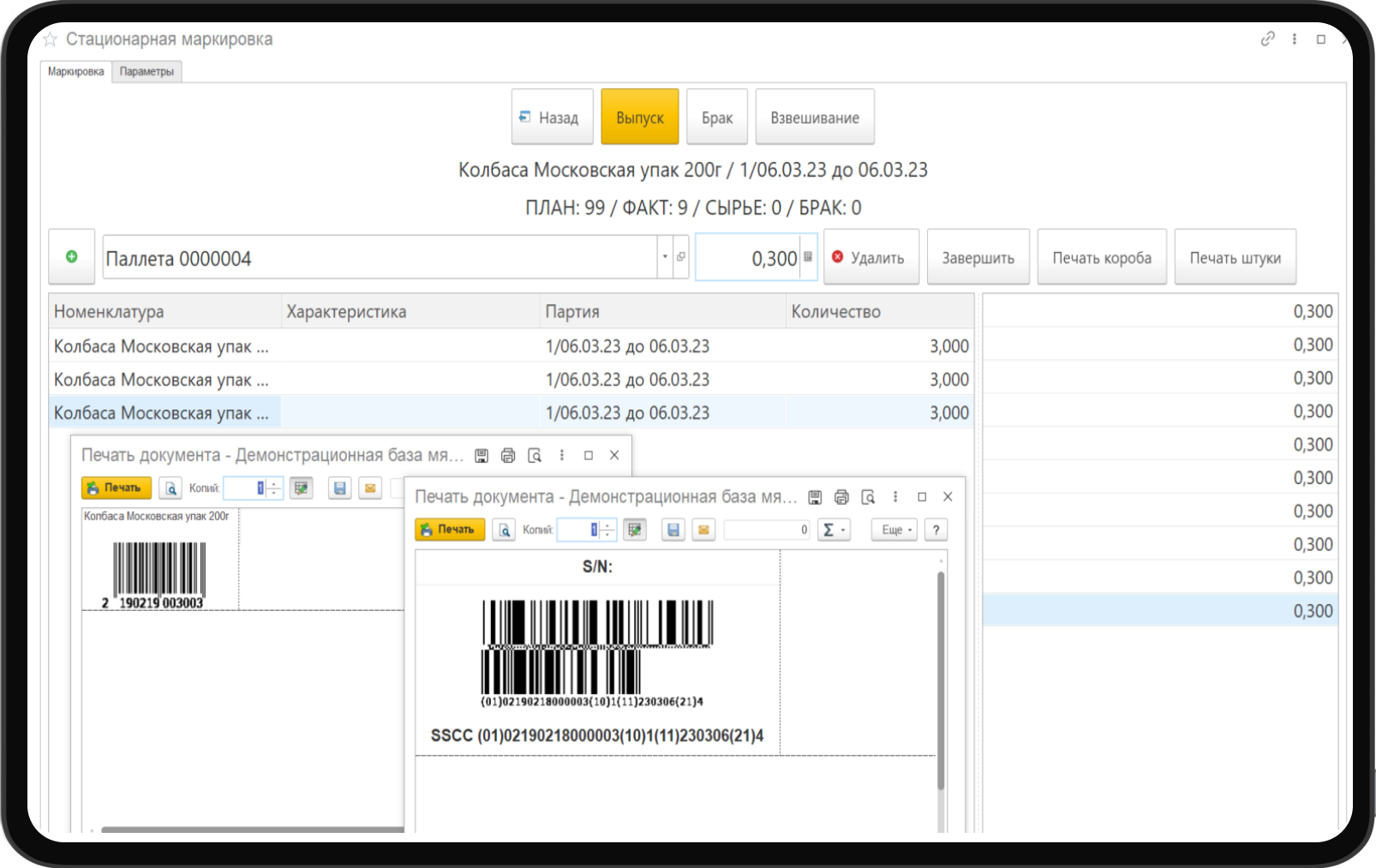Sort by the Партия column header
The width and height of the screenshot is (1376, 868).
pos(663,311)
